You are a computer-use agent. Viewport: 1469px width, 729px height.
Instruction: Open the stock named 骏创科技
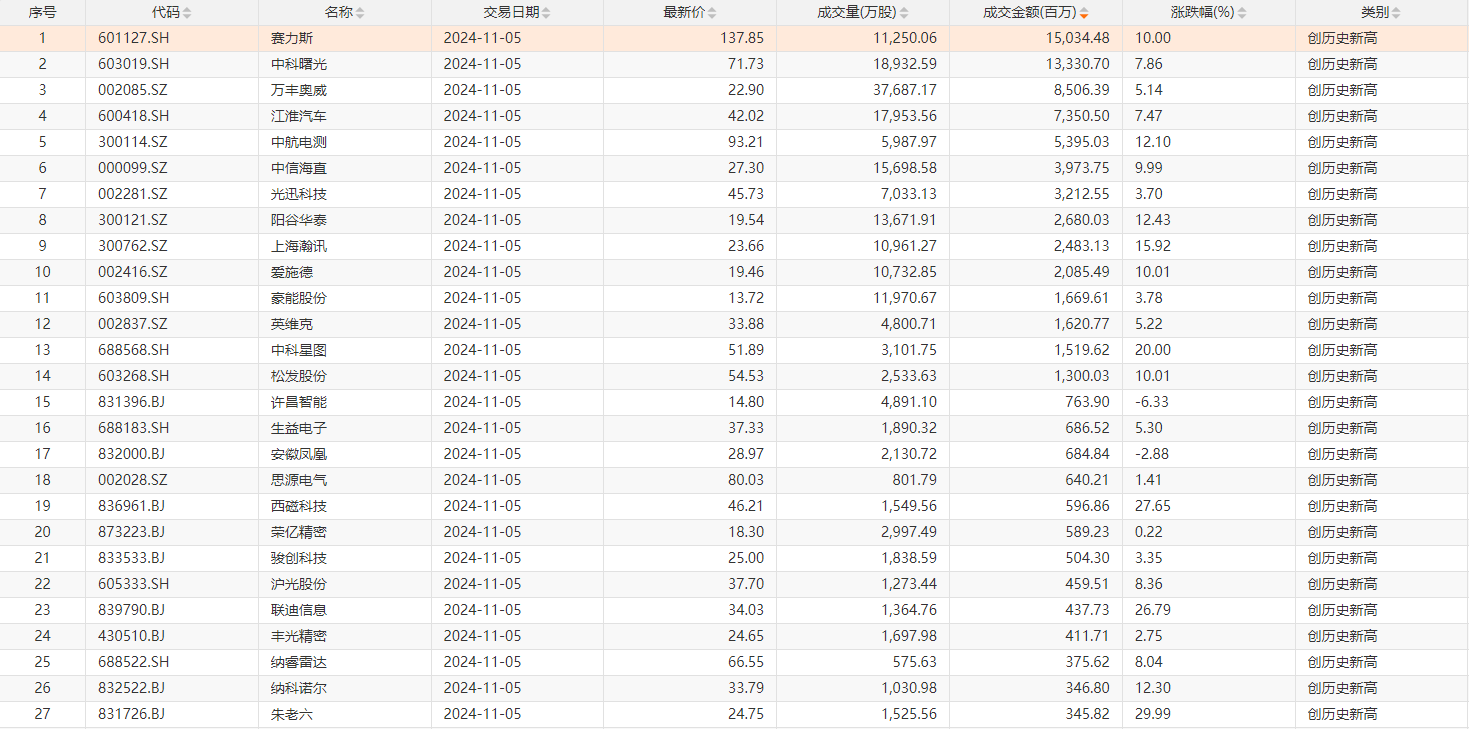pyautogui.click(x=299, y=558)
